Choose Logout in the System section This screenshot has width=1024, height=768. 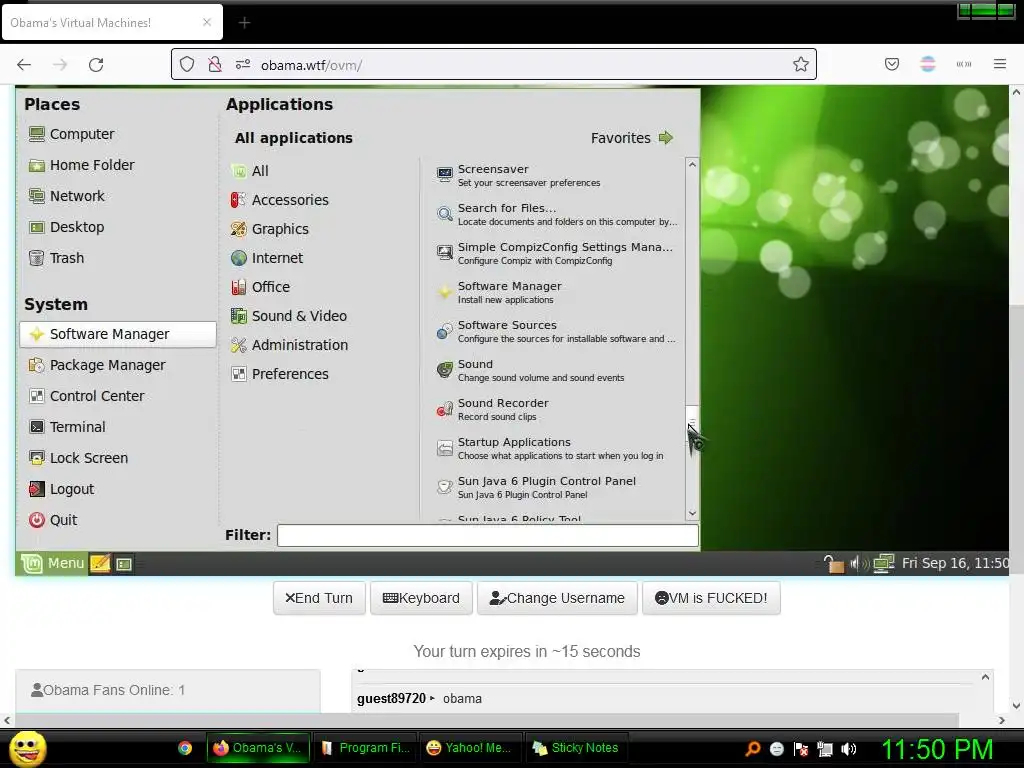click(62, 489)
